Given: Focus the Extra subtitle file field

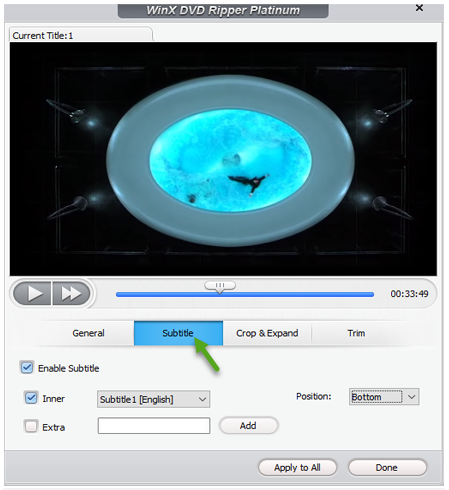Looking at the screenshot, I should point(154,425).
